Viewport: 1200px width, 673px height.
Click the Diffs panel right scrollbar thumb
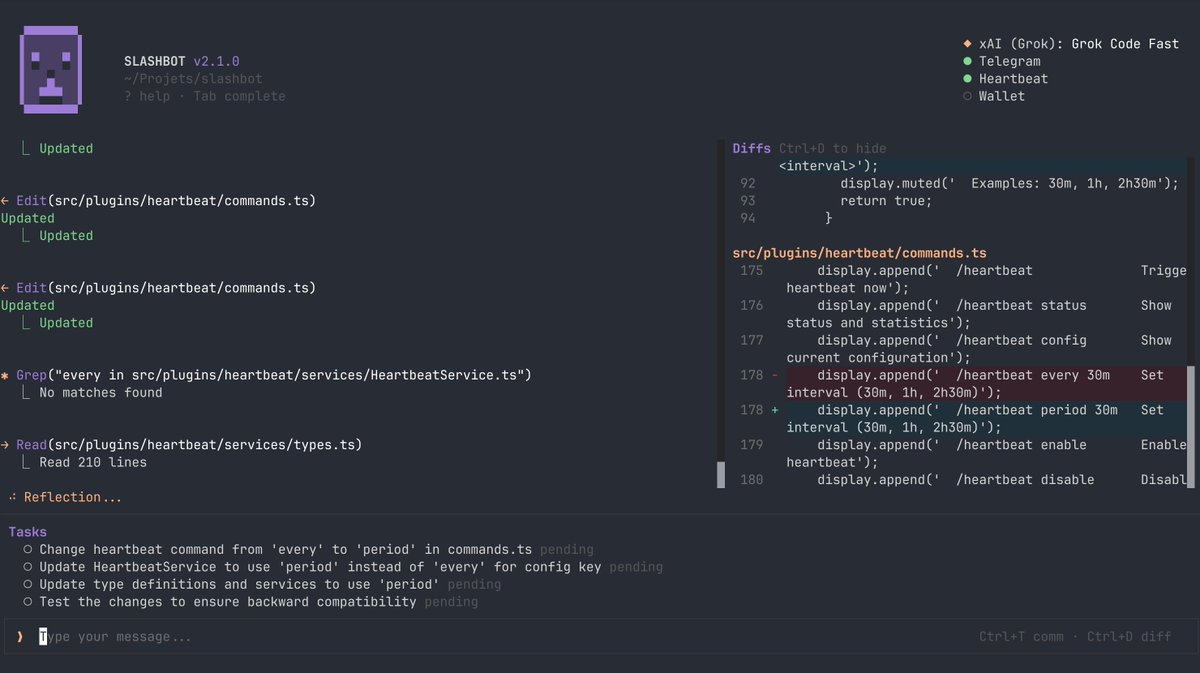click(x=1190, y=426)
